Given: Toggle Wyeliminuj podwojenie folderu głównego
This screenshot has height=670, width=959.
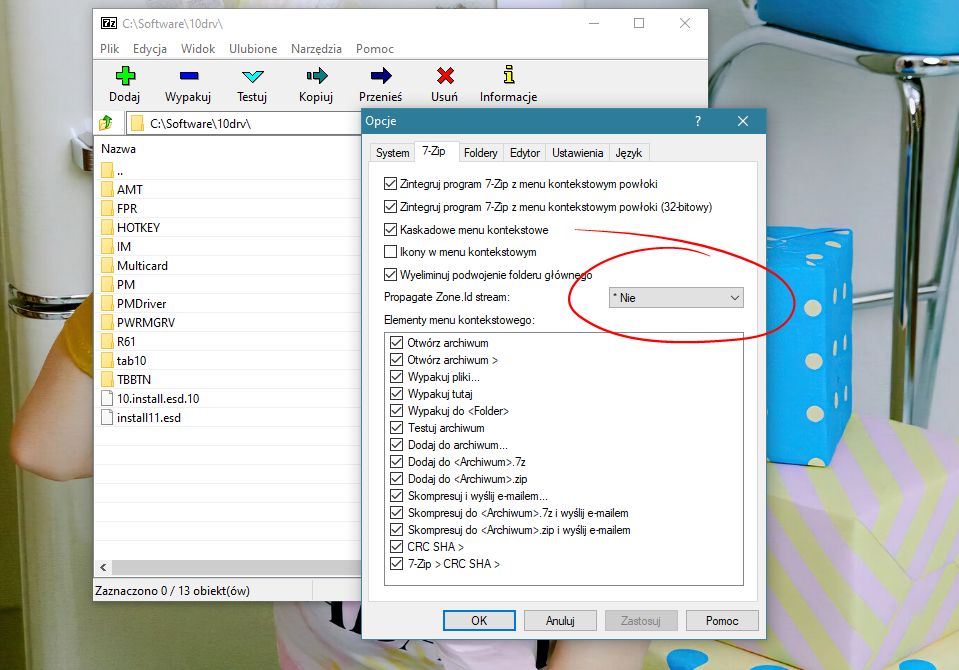Looking at the screenshot, I should pos(390,274).
